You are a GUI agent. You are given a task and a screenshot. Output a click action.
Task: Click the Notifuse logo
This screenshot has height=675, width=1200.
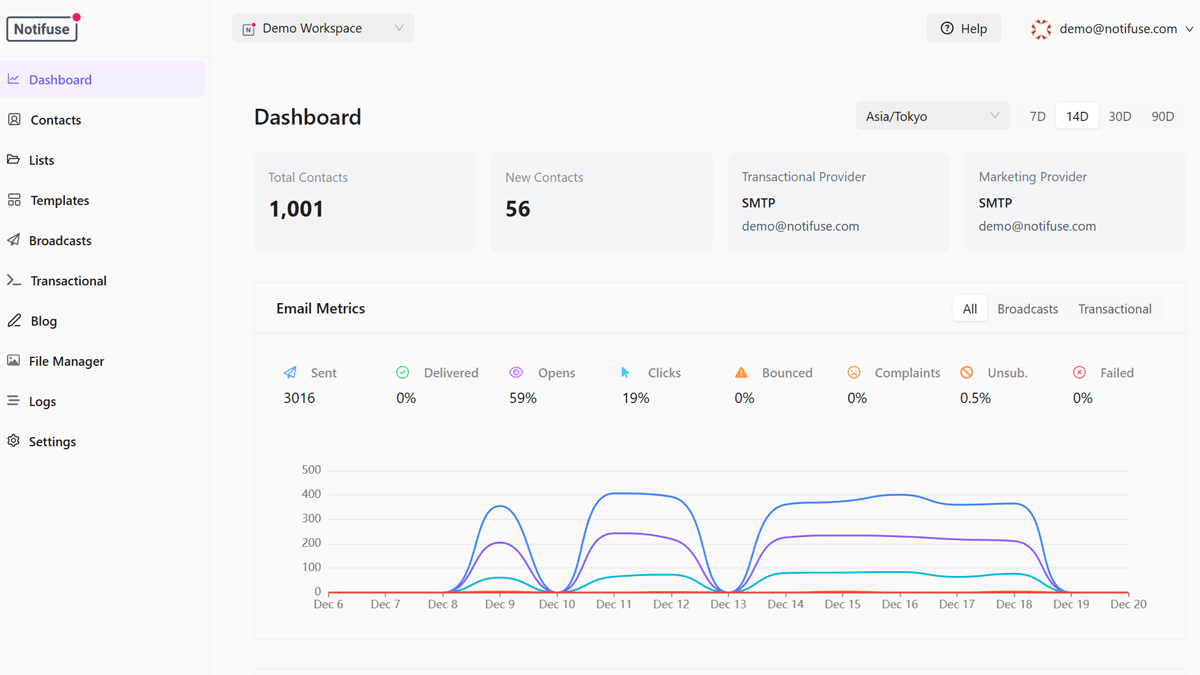(x=42, y=29)
